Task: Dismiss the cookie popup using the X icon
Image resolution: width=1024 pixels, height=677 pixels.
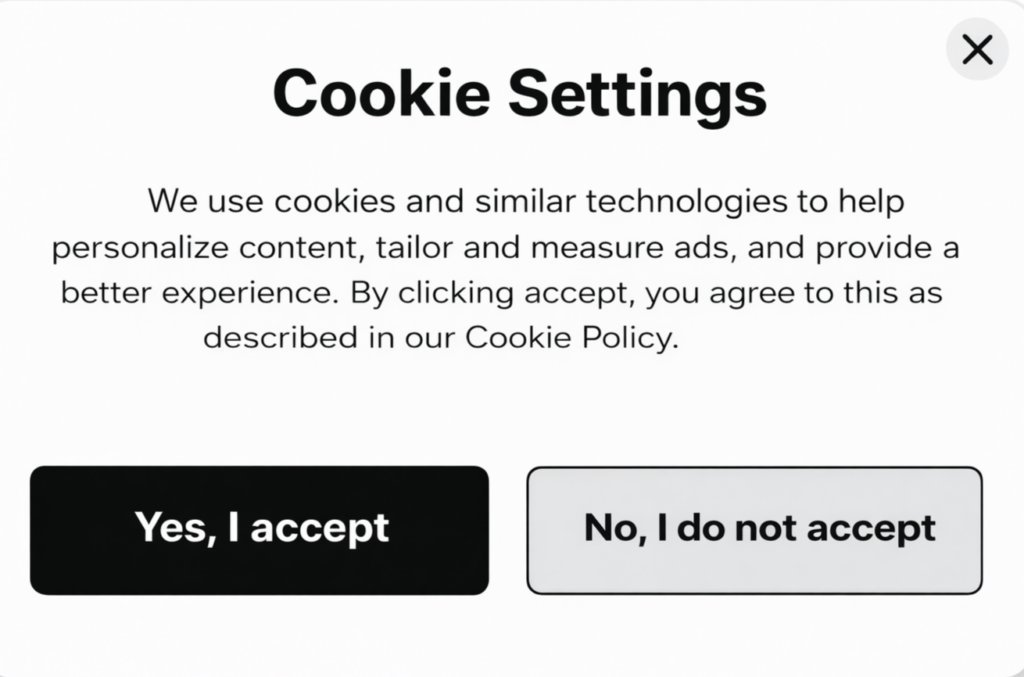Action: click(x=977, y=49)
